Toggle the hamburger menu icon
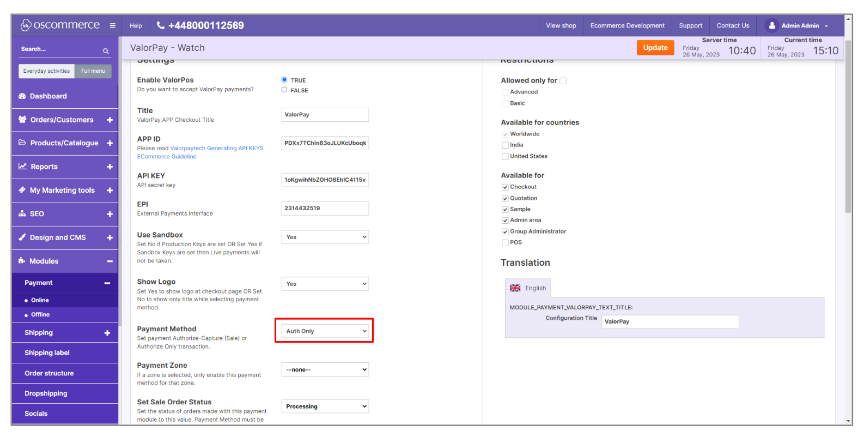The width and height of the screenshot is (862, 434). click(113, 25)
